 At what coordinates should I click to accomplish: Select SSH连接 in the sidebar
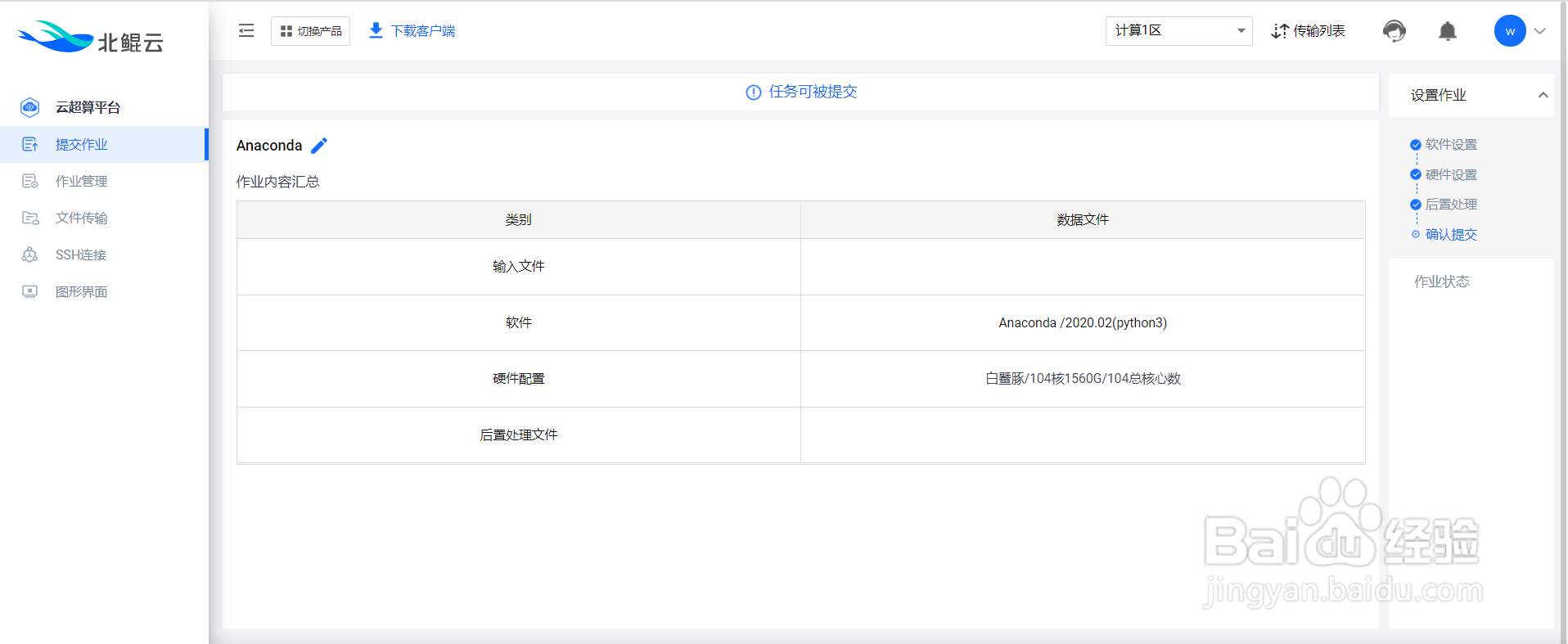click(x=80, y=255)
